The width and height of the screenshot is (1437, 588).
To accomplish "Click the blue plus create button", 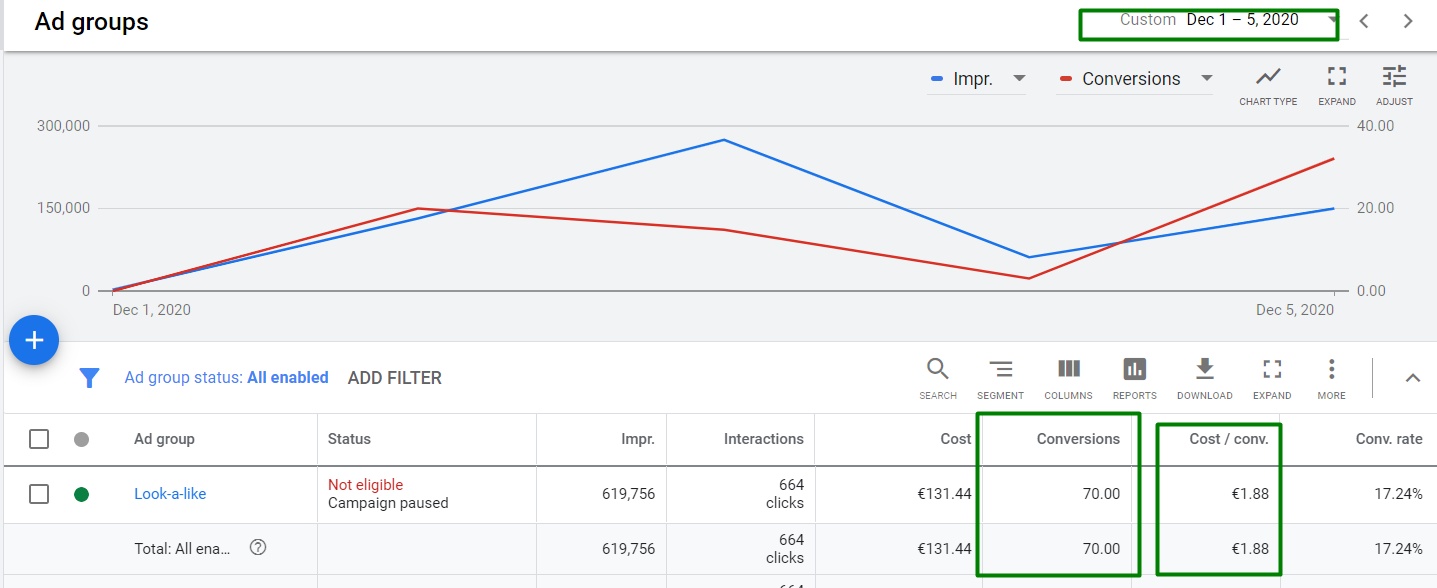I will [34, 341].
